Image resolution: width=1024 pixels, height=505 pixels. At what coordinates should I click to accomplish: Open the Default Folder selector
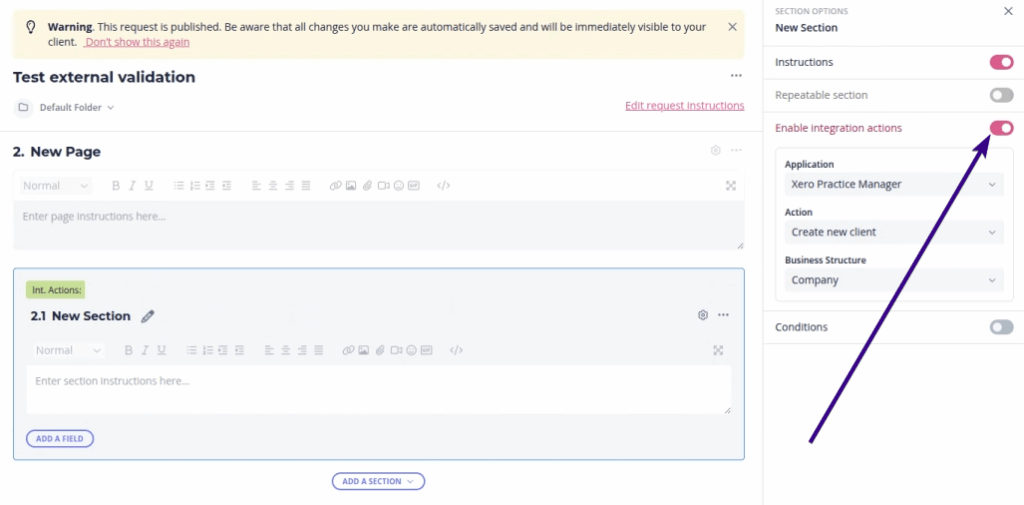[x=76, y=107]
